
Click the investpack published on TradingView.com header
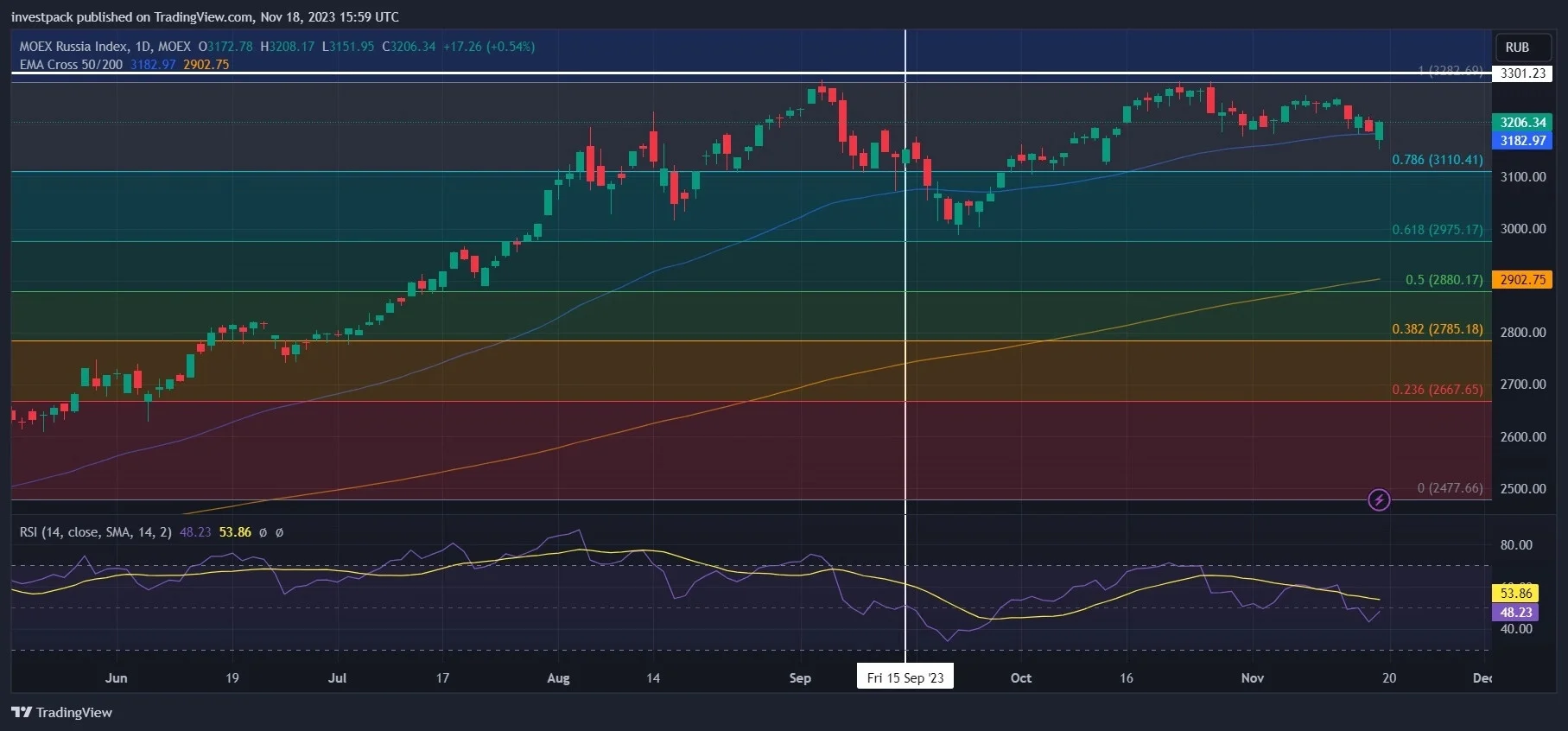click(206, 16)
